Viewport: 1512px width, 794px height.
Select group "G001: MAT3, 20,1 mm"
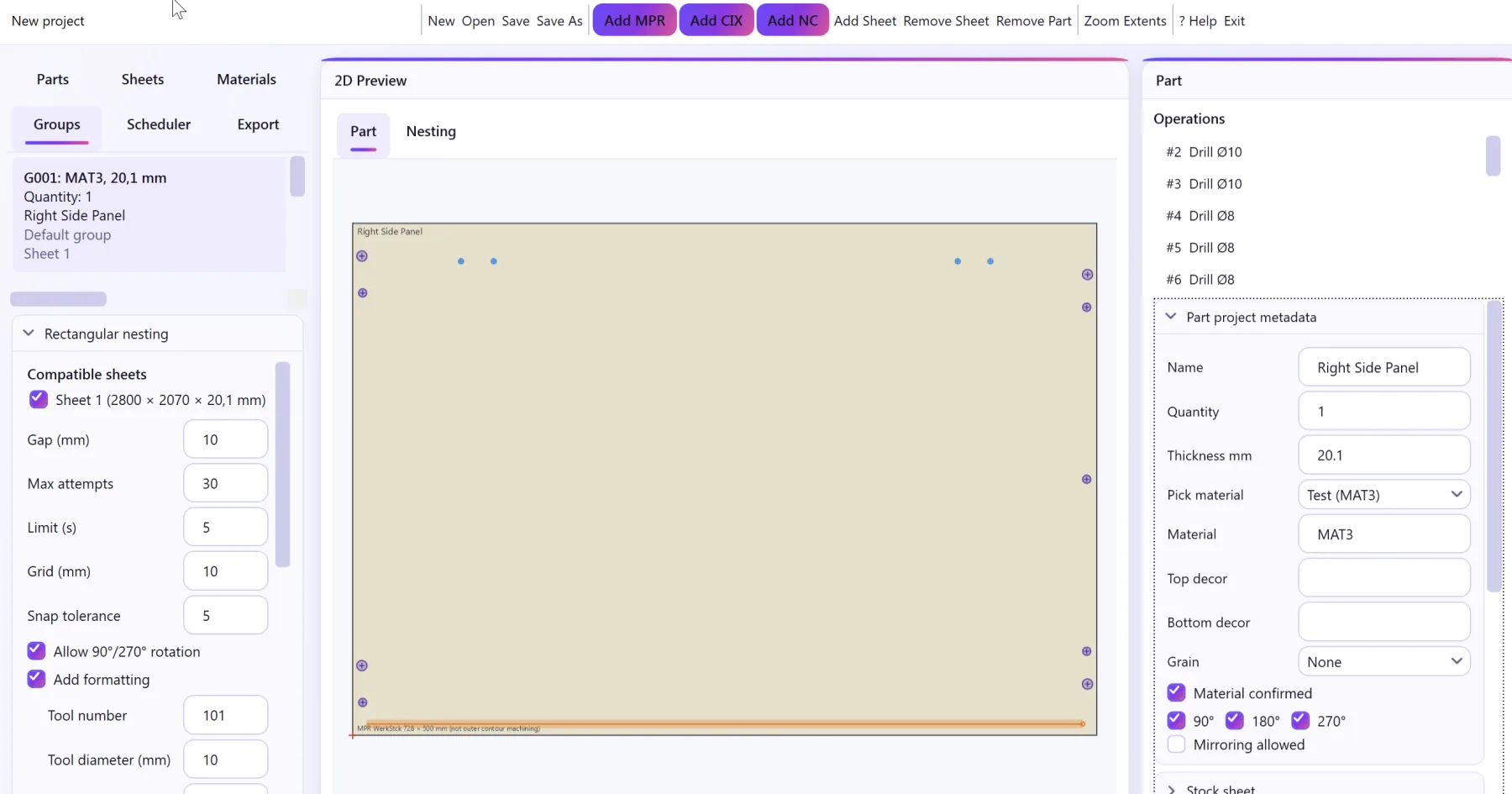coord(150,215)
